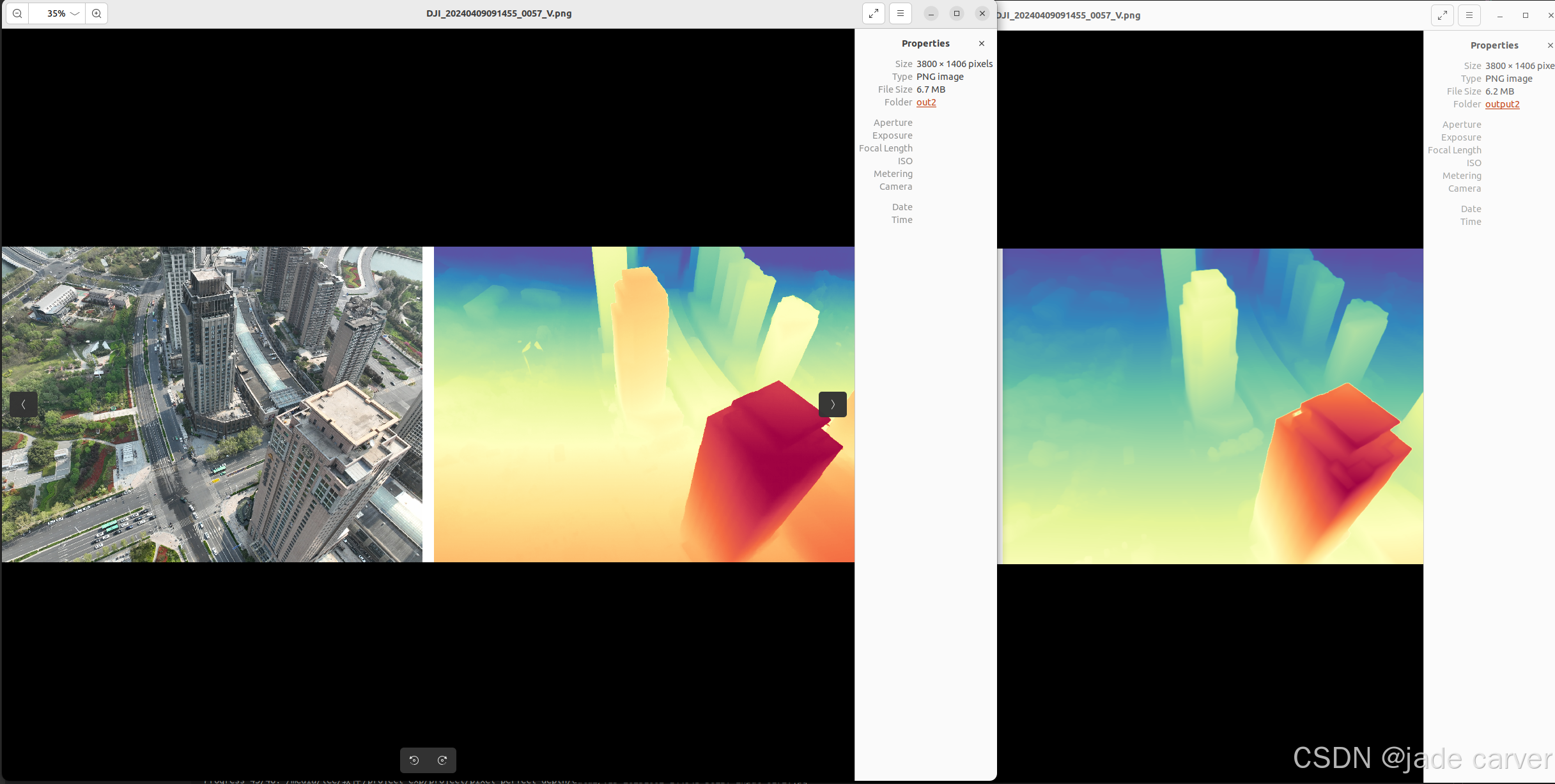Open hamburger menu in left viewer
This screenshot has height=784, width=1555.
tap(901, 13)
